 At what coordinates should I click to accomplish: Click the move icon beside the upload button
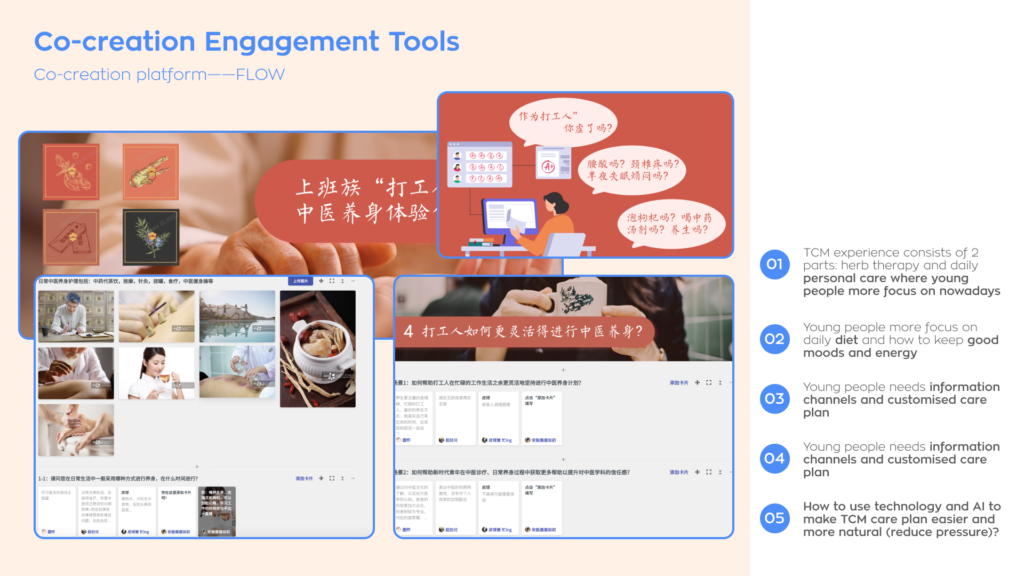320,281
